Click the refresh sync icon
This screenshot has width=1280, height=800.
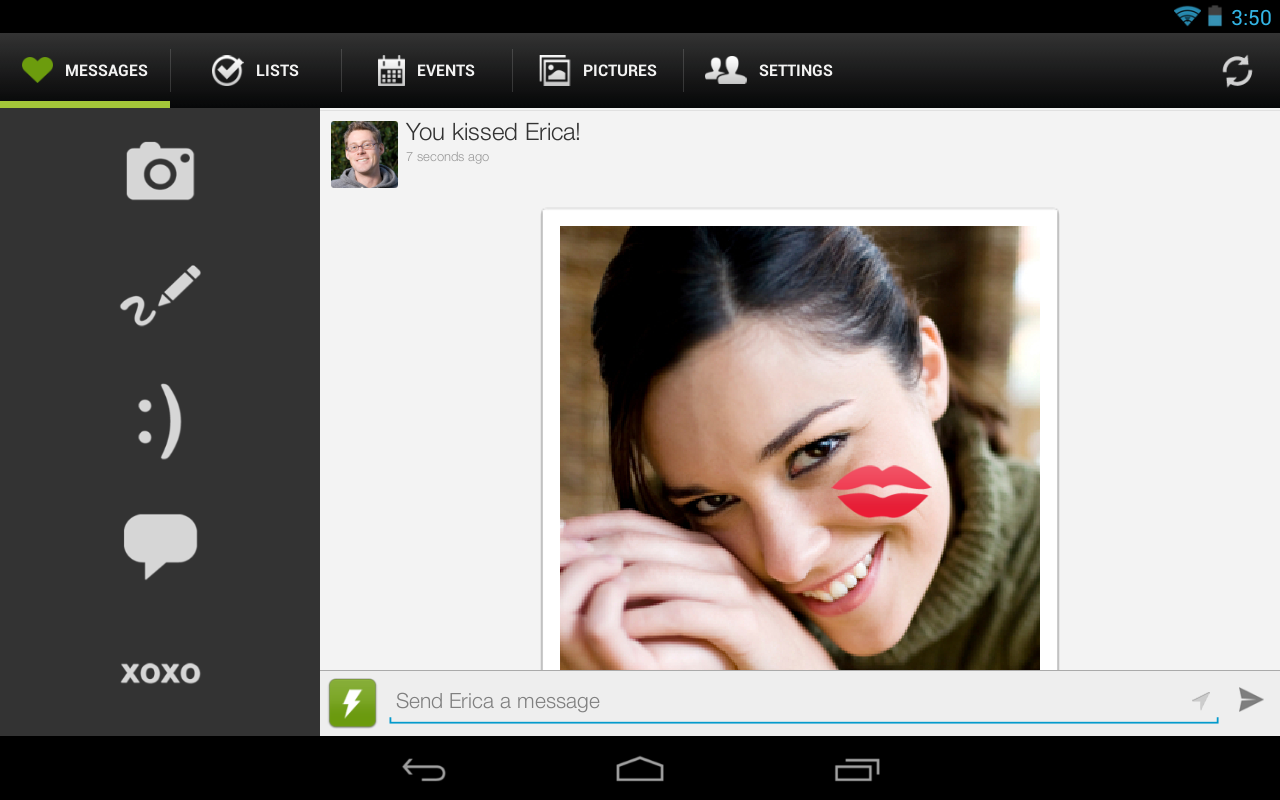point(1237,71)
